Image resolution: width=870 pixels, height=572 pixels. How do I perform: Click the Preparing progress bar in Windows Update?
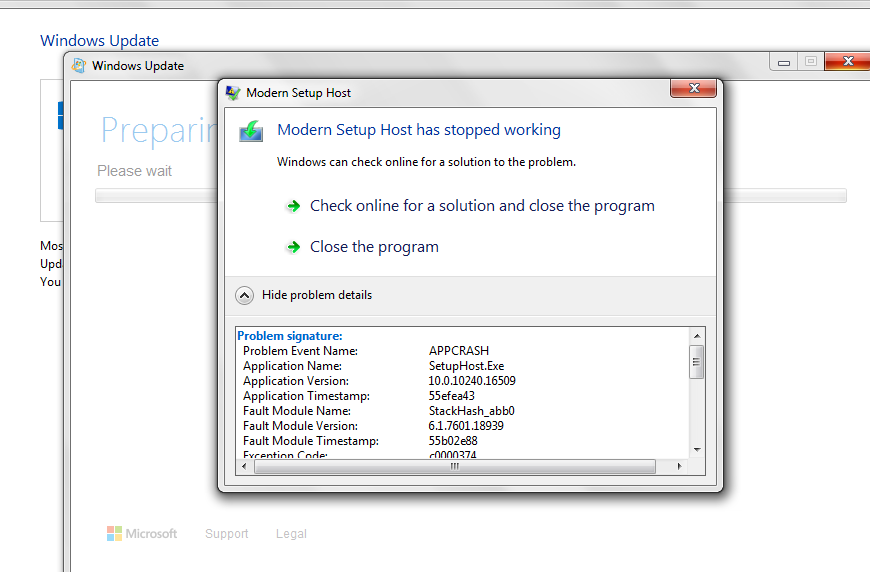click(471, 196)
